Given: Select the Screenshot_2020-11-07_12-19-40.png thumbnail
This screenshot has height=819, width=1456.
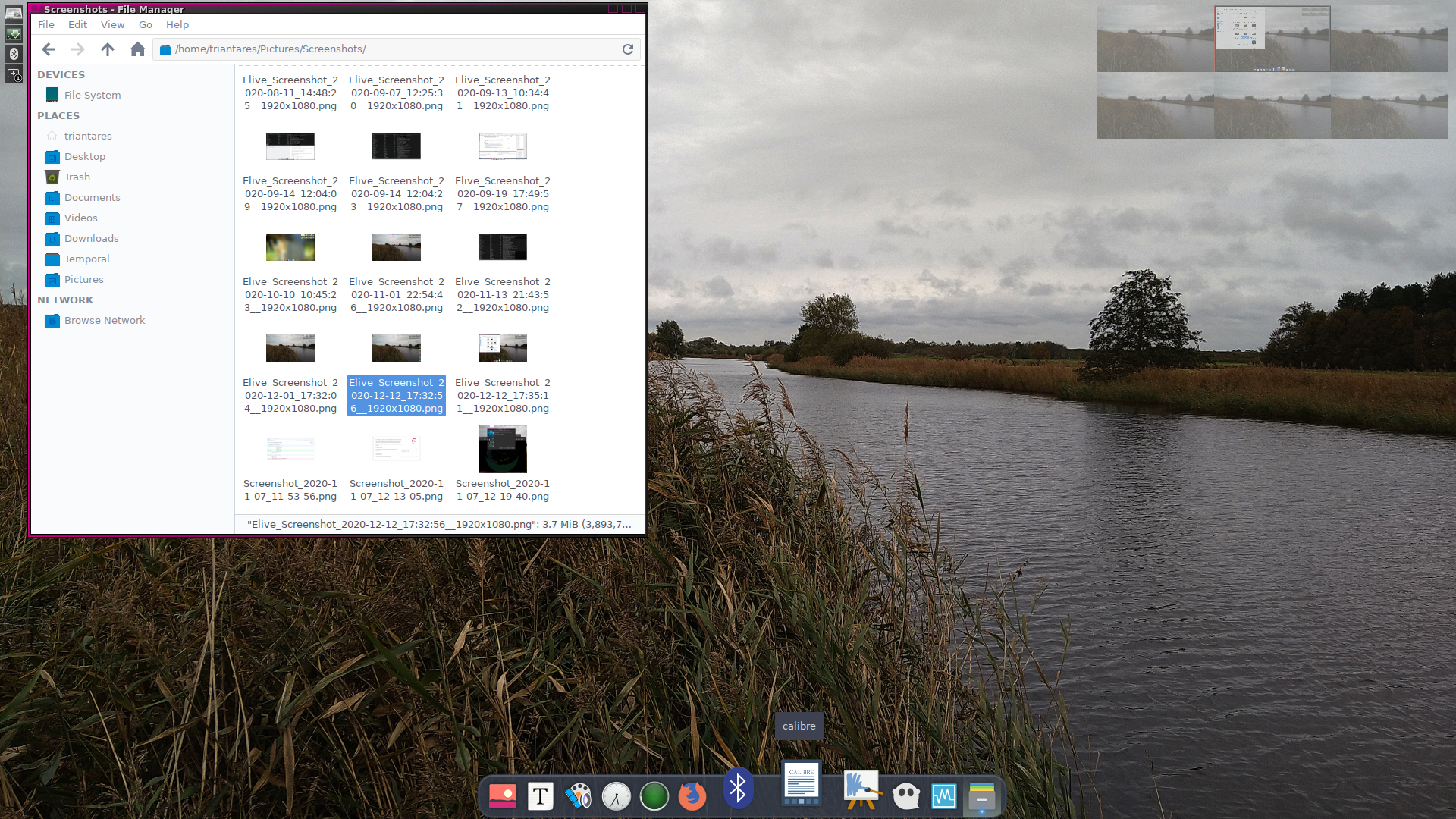Looking at the screenshot, I should click(502, 449).
